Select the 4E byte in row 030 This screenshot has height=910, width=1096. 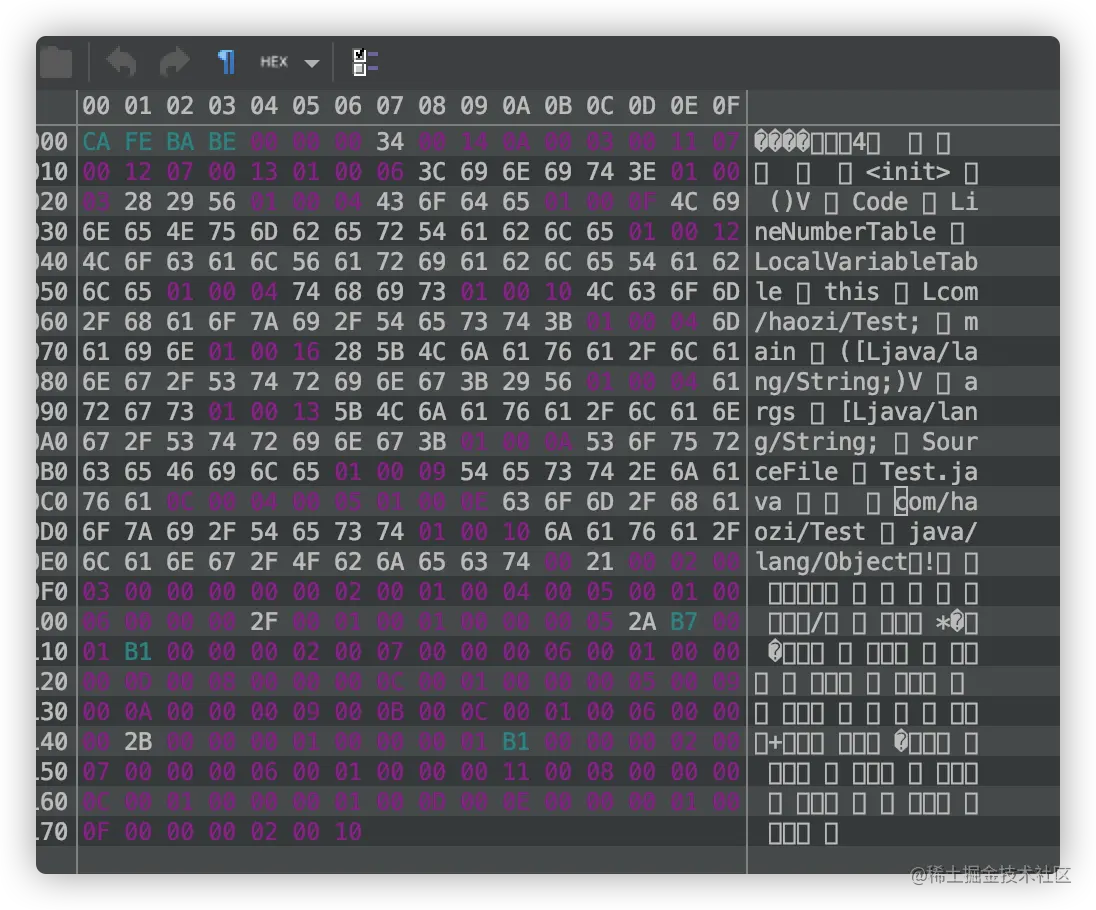coord(180,232)
